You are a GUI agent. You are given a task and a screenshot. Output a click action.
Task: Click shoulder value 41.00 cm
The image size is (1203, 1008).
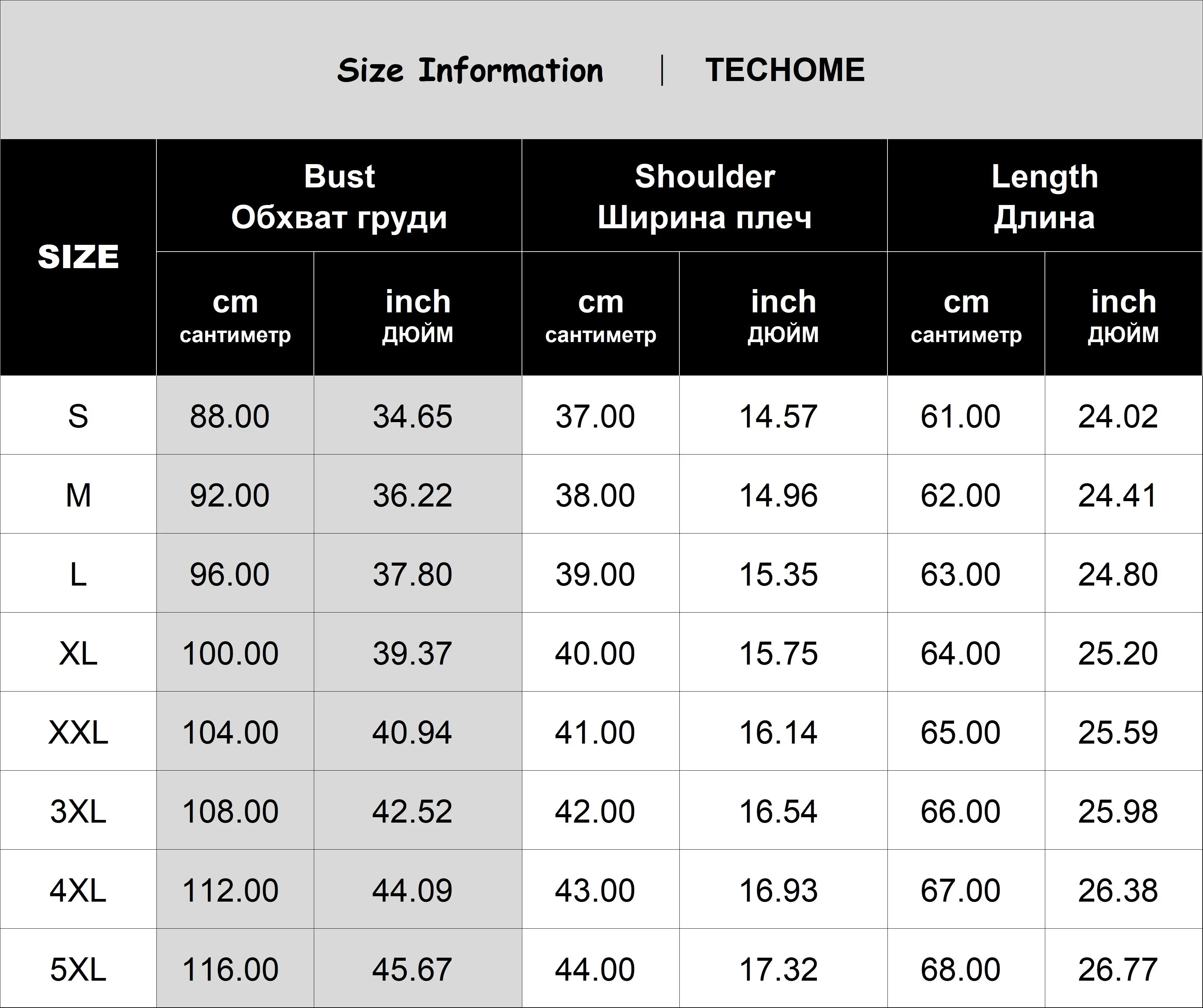[x=595, y=732]
